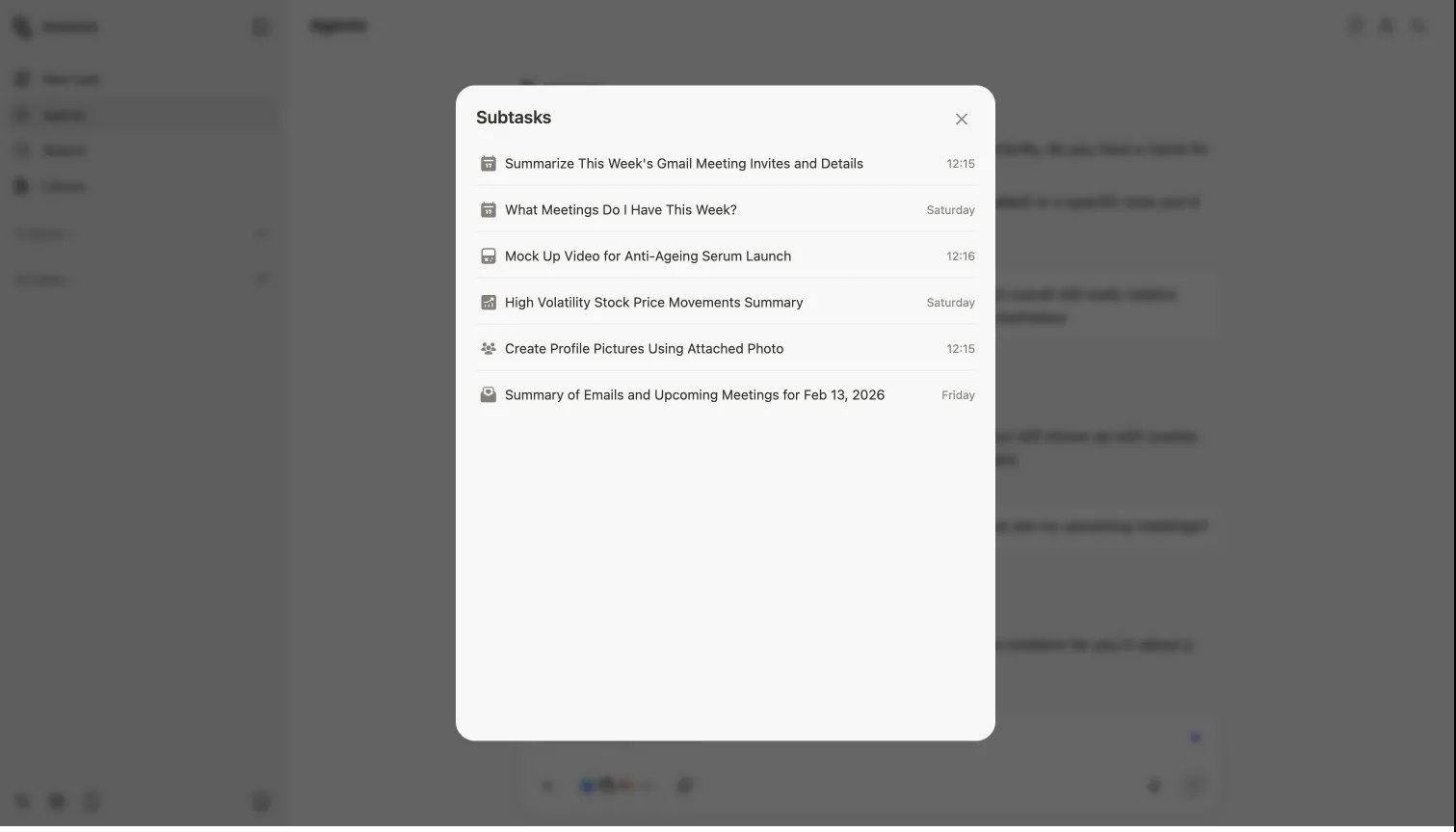Click the inbox icon beside the Emails Summary subtask
Viewport: 1456px width, 832px height.
(x=488, y=394)
